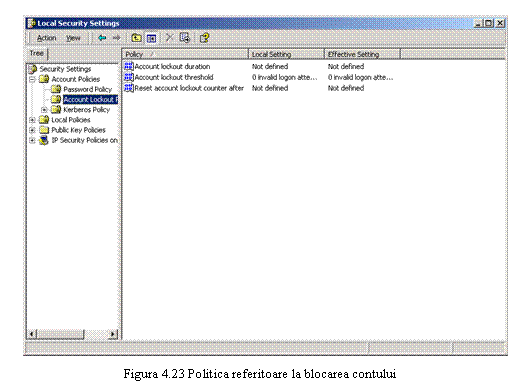Expand the Local Policies node
Image resolution: width=508 pixels, height=389 pixels.
[x=32, y=120]
